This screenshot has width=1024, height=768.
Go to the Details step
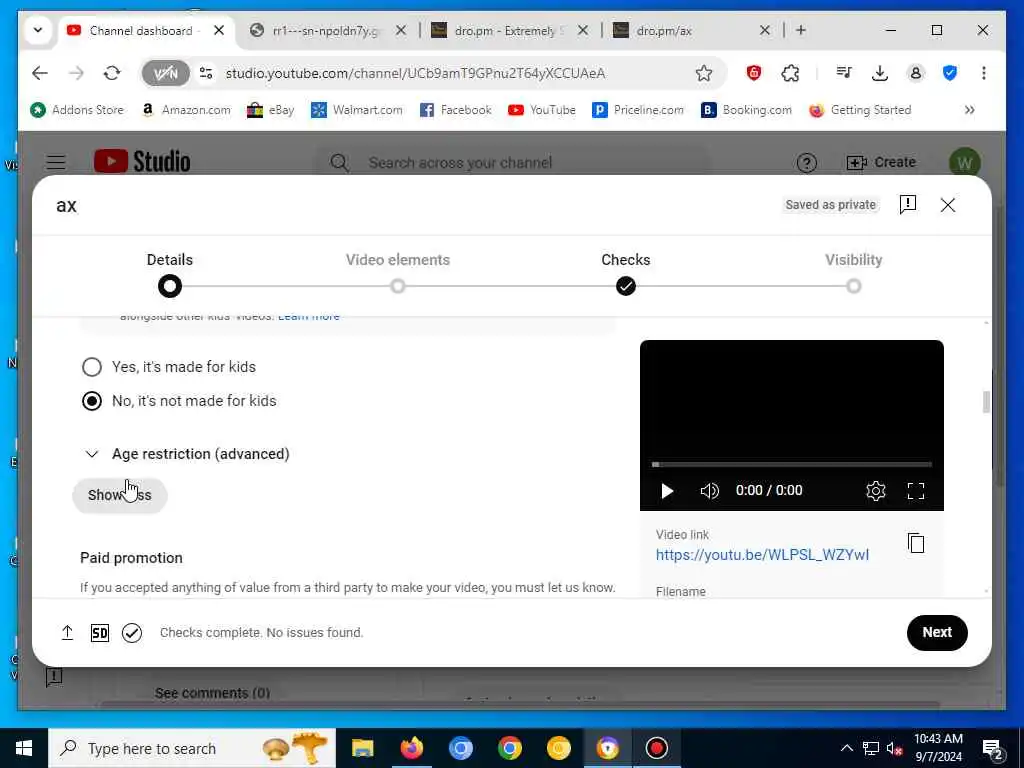[x=170, y=286]
